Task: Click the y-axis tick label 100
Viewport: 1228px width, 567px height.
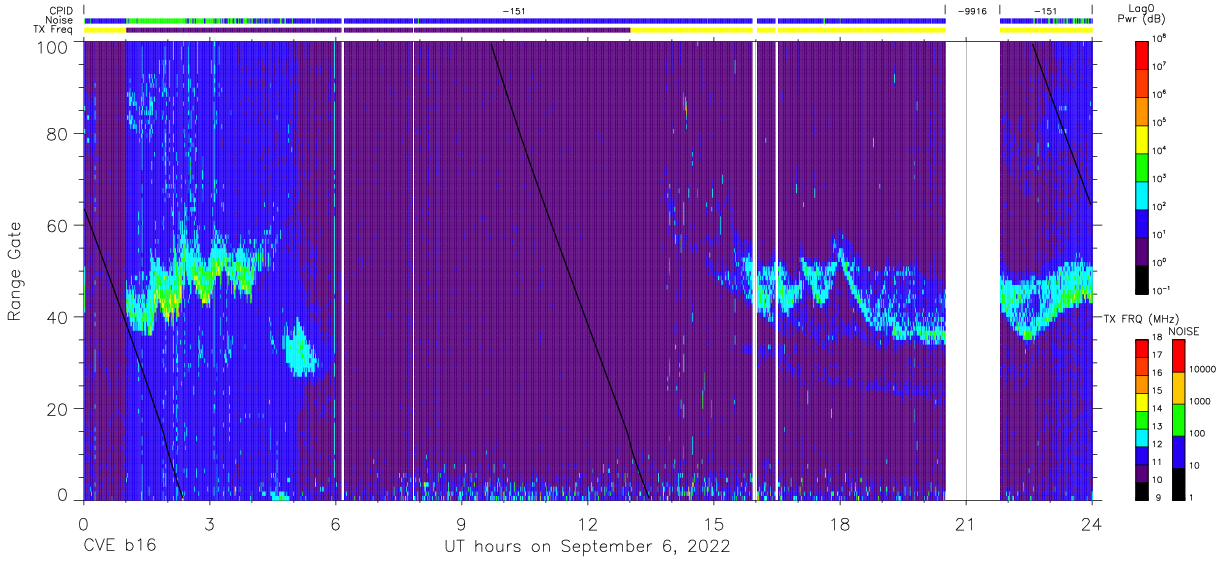Action: point(54,47)
